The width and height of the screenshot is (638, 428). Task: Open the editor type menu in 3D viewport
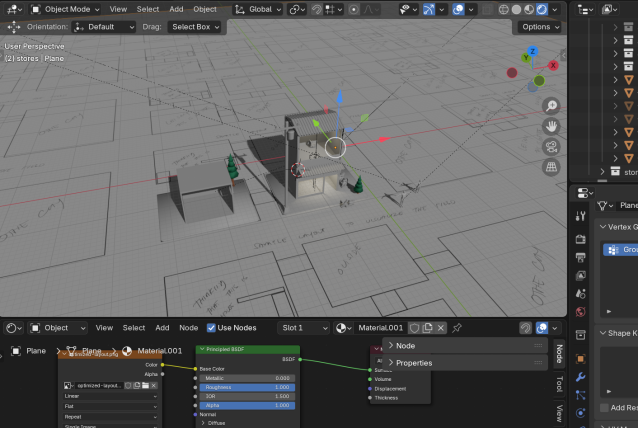point(14,9)
